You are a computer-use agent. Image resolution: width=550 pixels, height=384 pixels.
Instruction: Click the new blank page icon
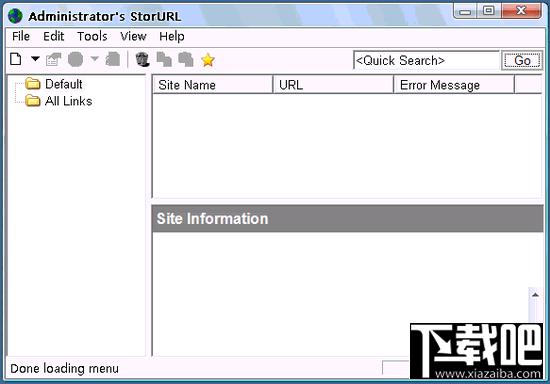point(15,59)
